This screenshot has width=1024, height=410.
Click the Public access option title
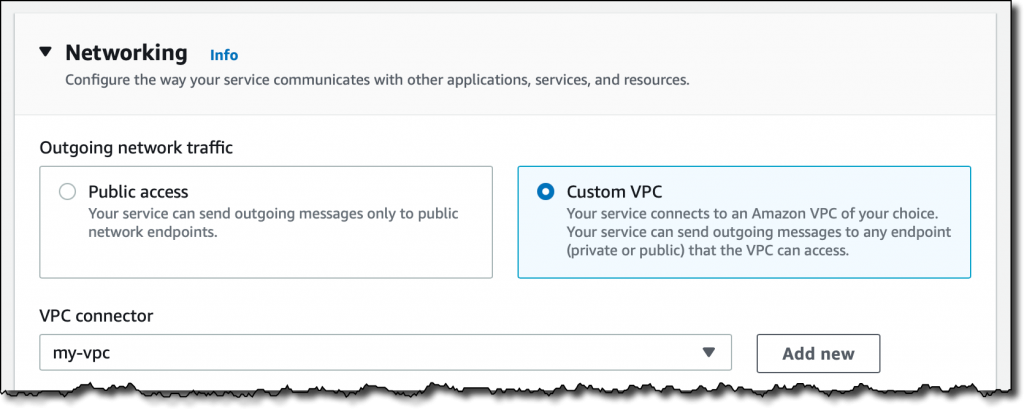coord(138,191)
